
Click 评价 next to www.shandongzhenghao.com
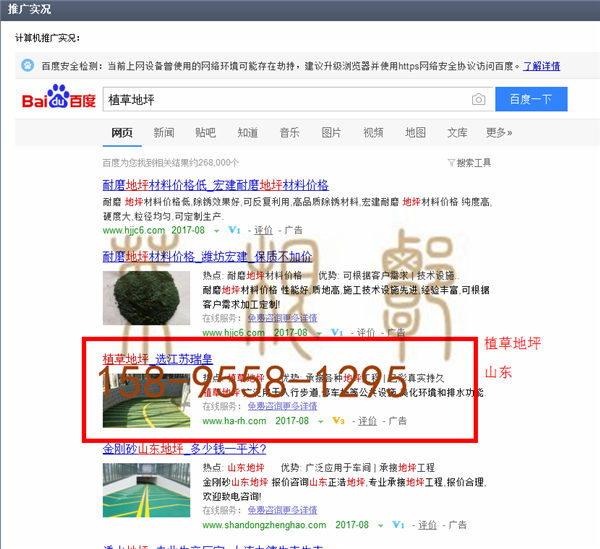pyautogui.click(x=427, y=525)
